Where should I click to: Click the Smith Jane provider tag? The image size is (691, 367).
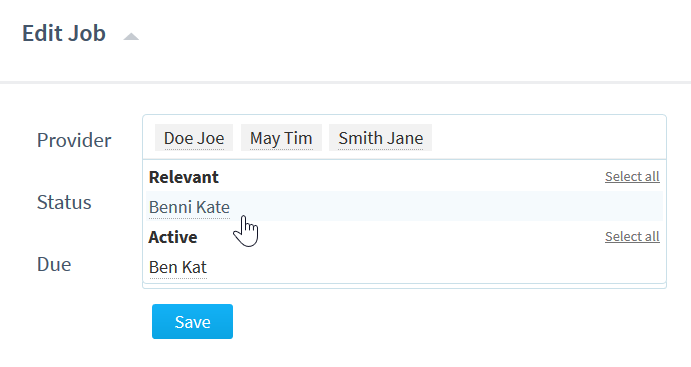pyautogui.click(x=380, y=138)
